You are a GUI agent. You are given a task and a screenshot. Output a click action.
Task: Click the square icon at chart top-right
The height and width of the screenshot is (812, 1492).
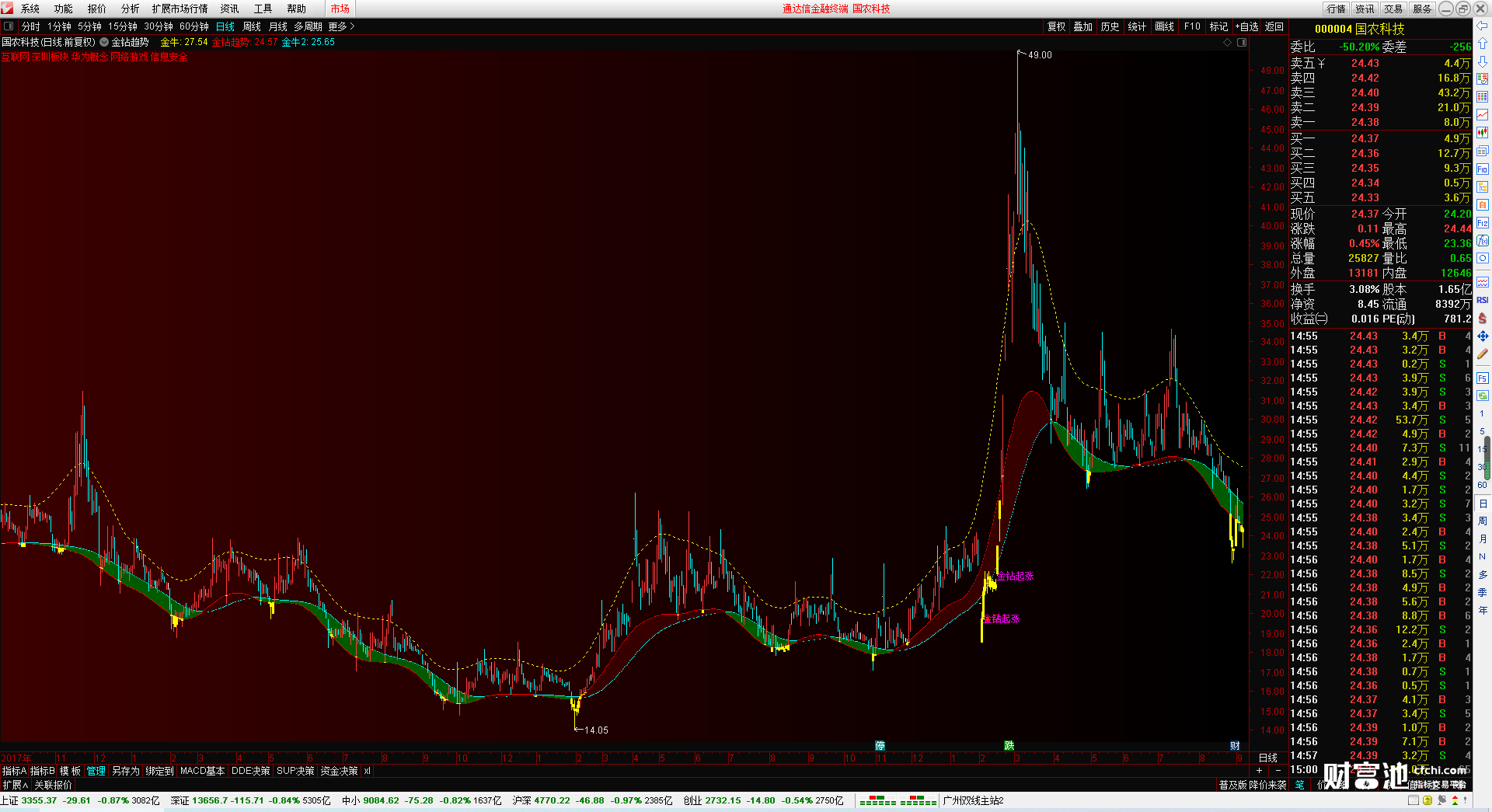1242,42
